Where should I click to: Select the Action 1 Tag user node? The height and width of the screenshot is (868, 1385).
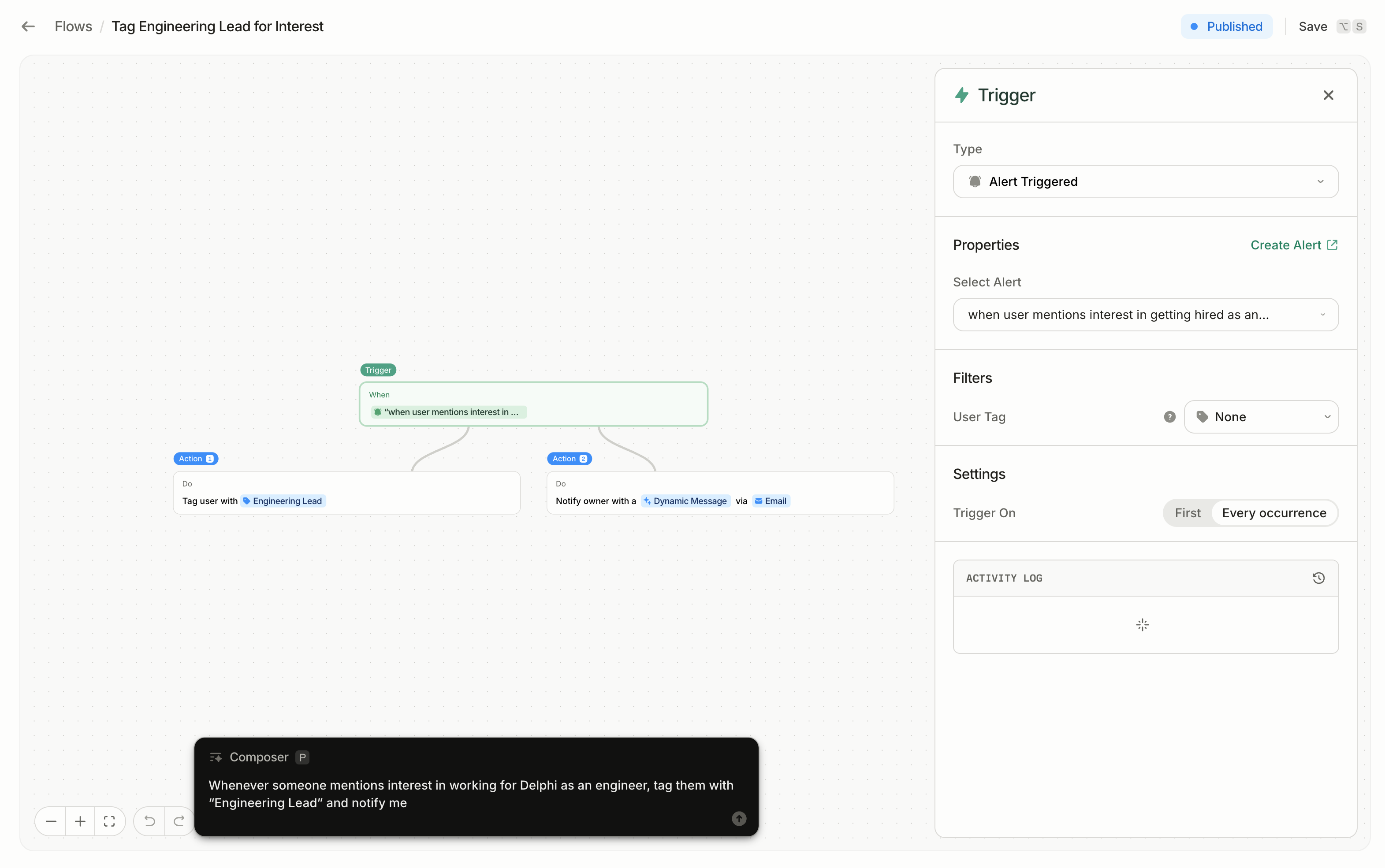tap(346, 493)
